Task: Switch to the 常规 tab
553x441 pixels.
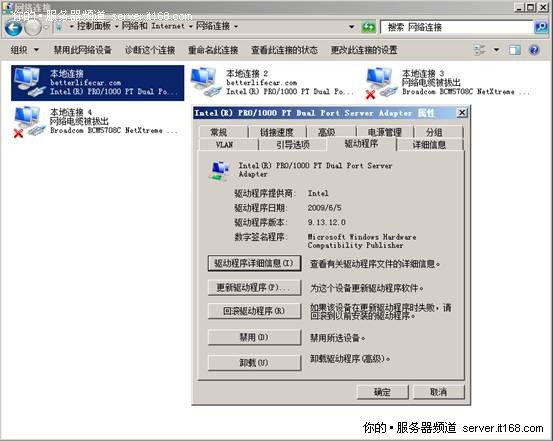Action: pyautogui.click(x=224, y=132)
